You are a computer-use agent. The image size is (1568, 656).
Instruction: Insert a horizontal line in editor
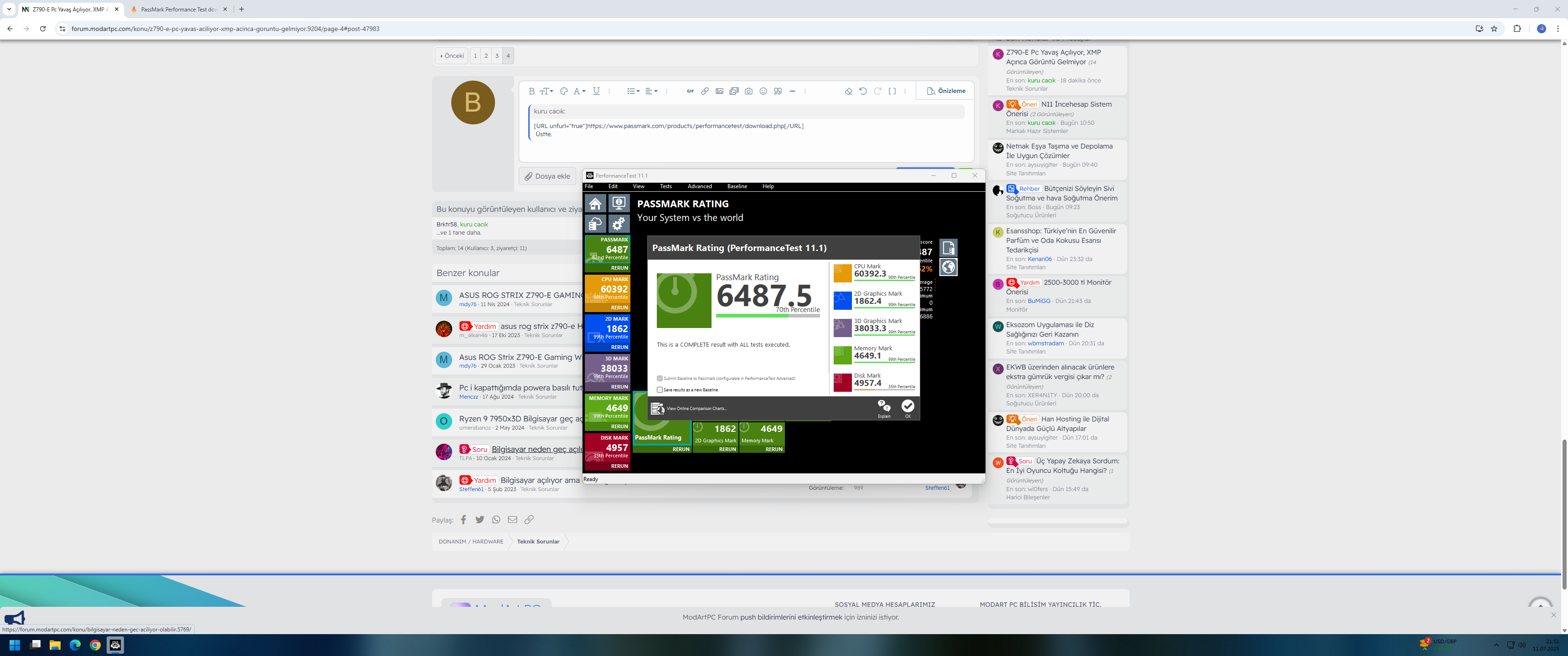(x=792, y=91)
